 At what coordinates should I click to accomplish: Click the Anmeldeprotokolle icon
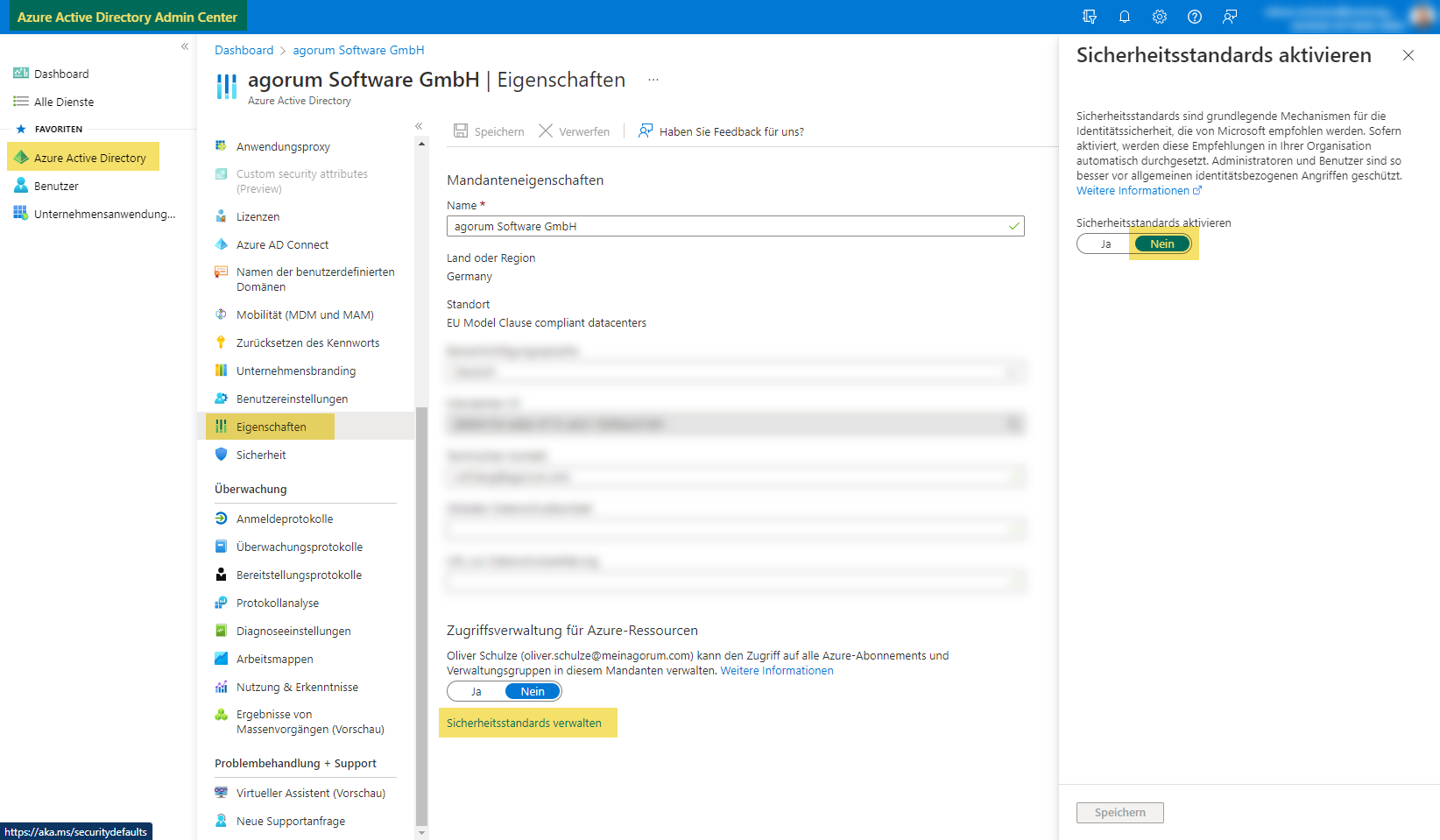pyautogui.click(x=221, y=519)
